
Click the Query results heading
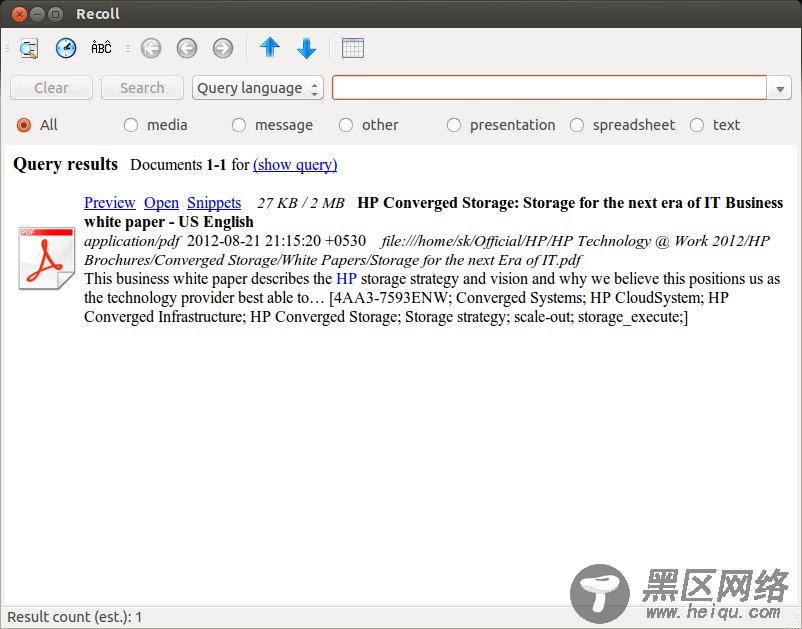(65, 164)
